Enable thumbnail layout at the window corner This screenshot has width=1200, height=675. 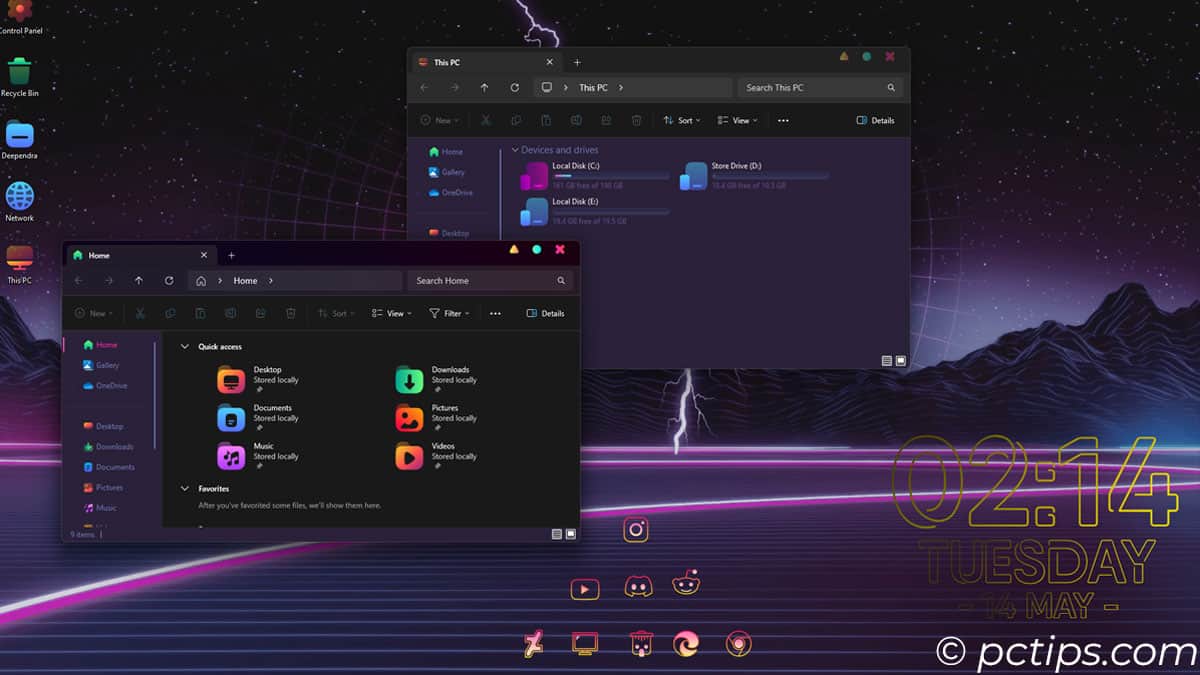click(571, 534)
